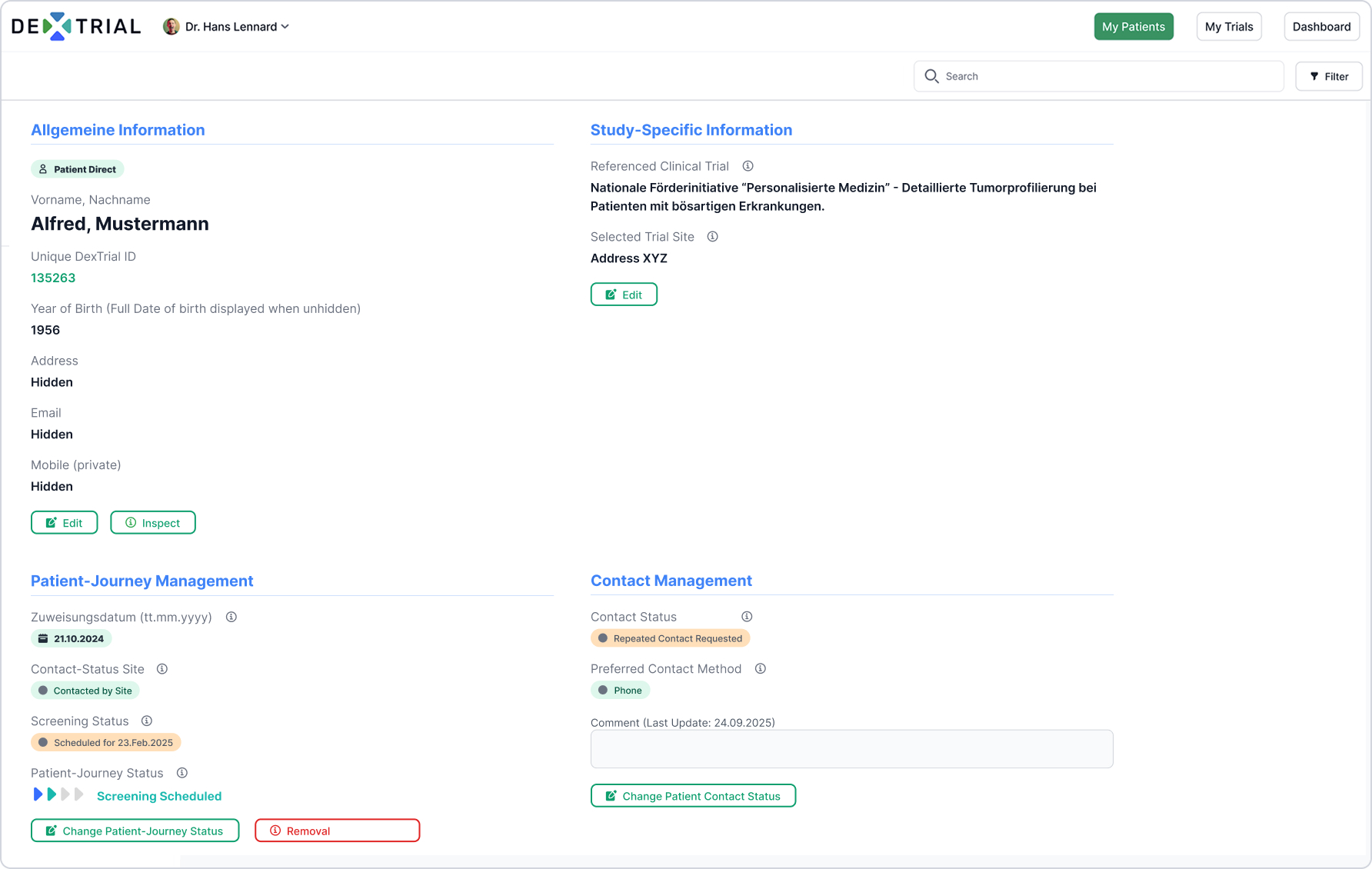
Task: Click Change Patient Contact Status button
Action: (693, 796)
